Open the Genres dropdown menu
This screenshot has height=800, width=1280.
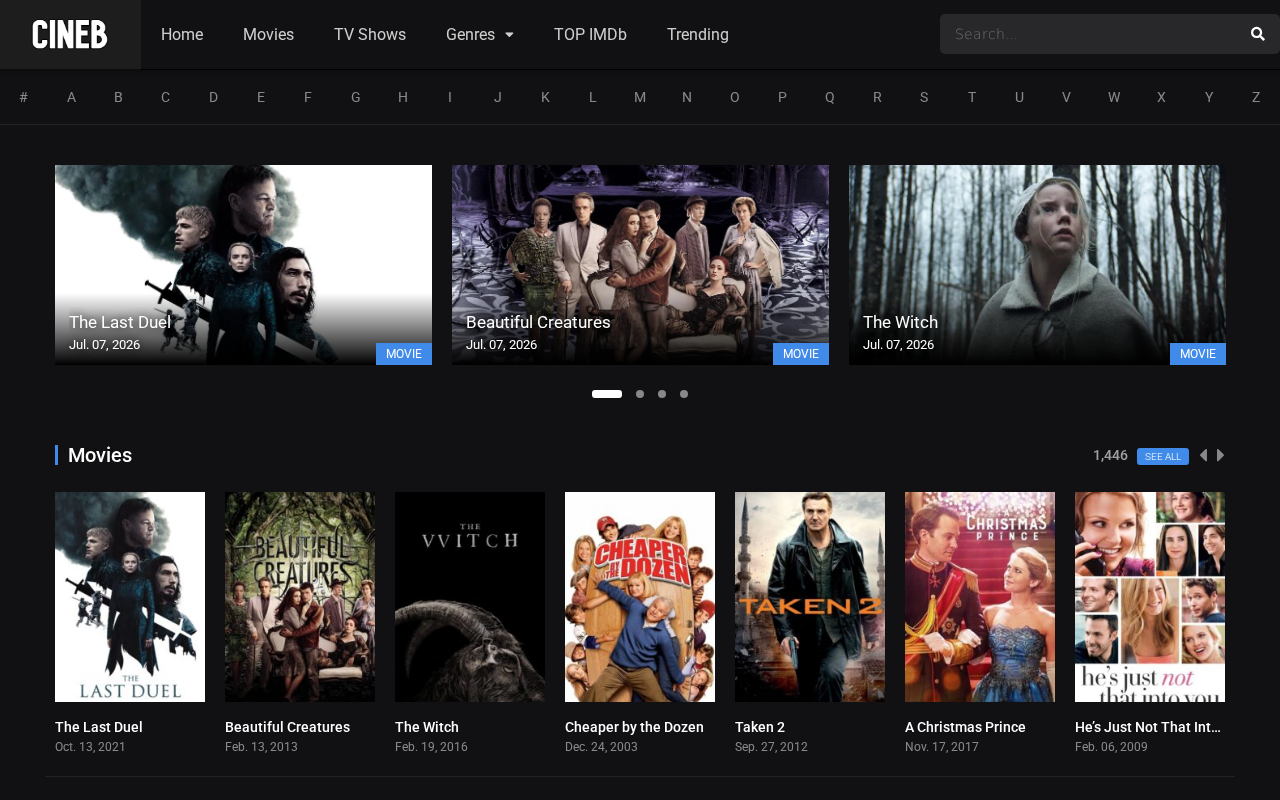[480, 35]
